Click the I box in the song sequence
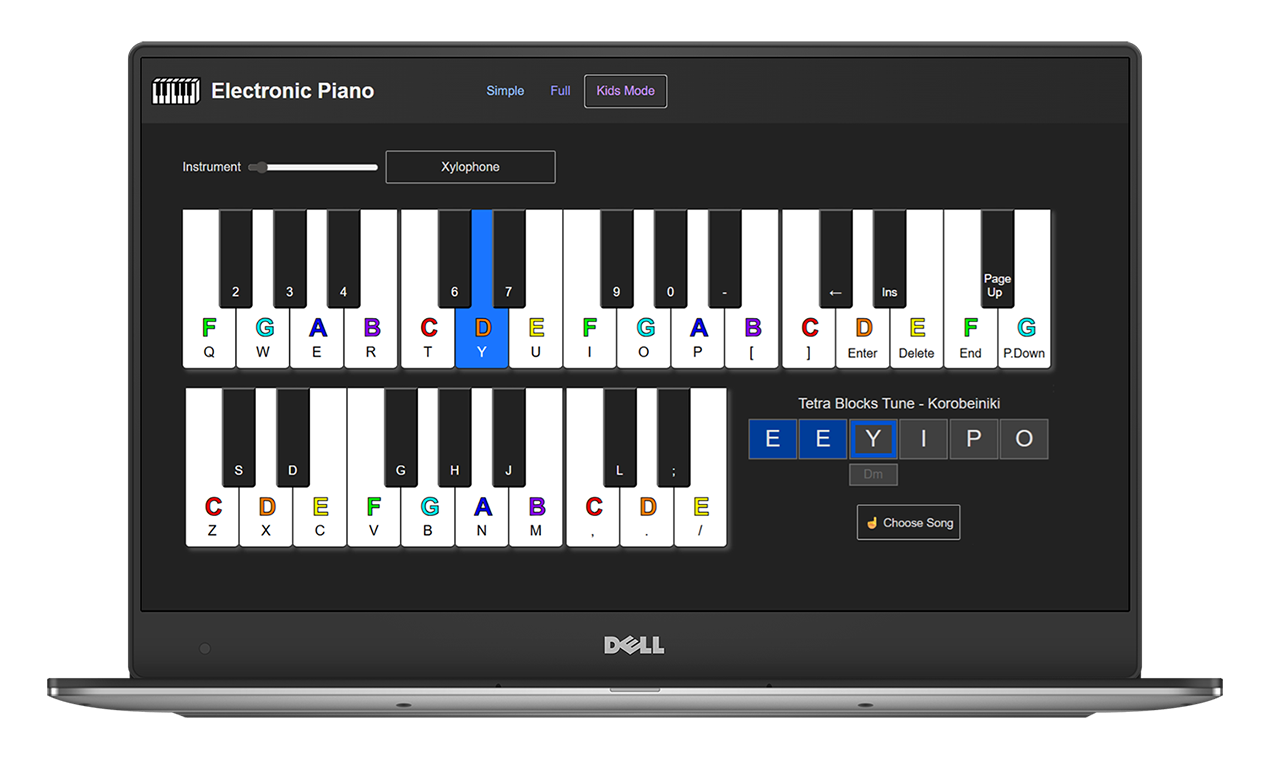Viewport: 1270px width, 760px height. 923,439
